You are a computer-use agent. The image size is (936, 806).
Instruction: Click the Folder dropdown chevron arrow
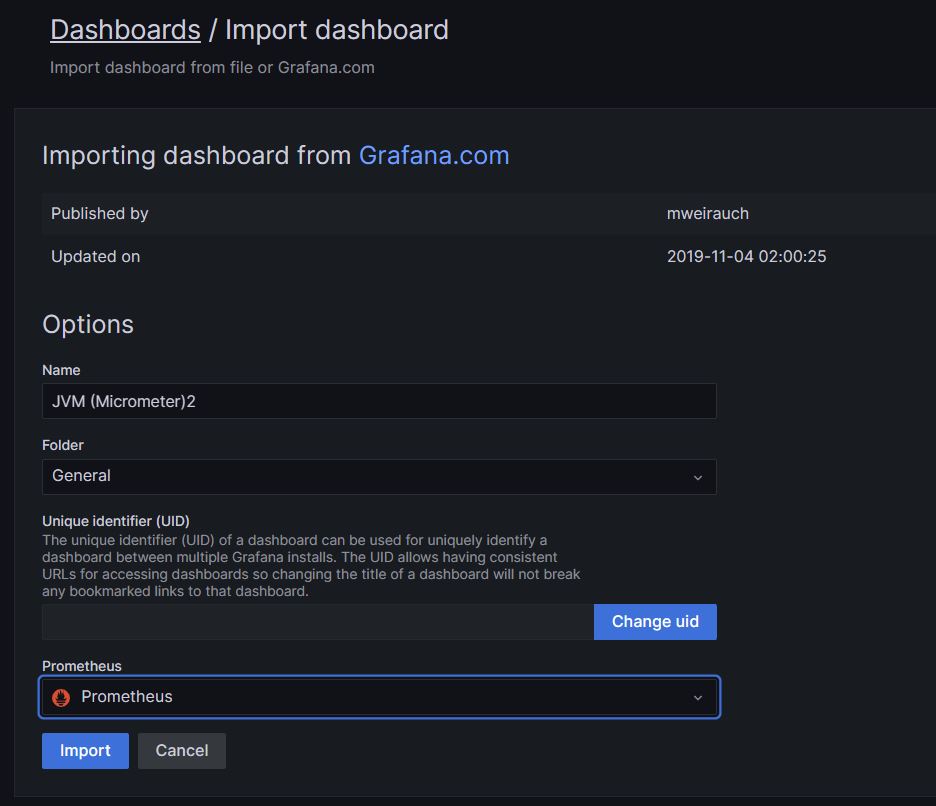[697, 477]
